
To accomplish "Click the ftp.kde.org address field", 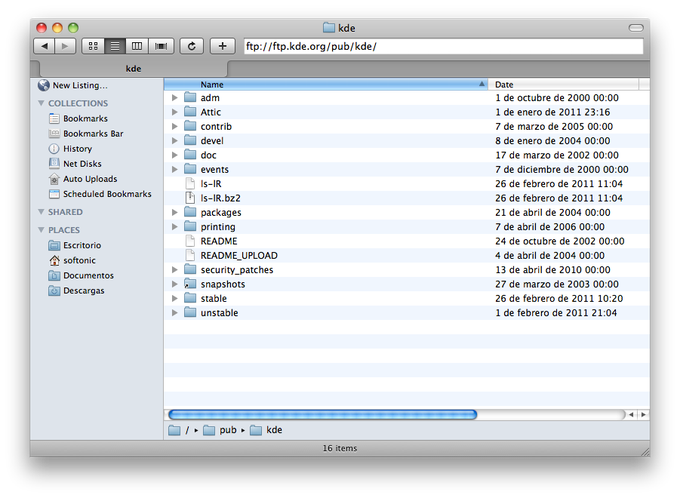I will (444, 46).
